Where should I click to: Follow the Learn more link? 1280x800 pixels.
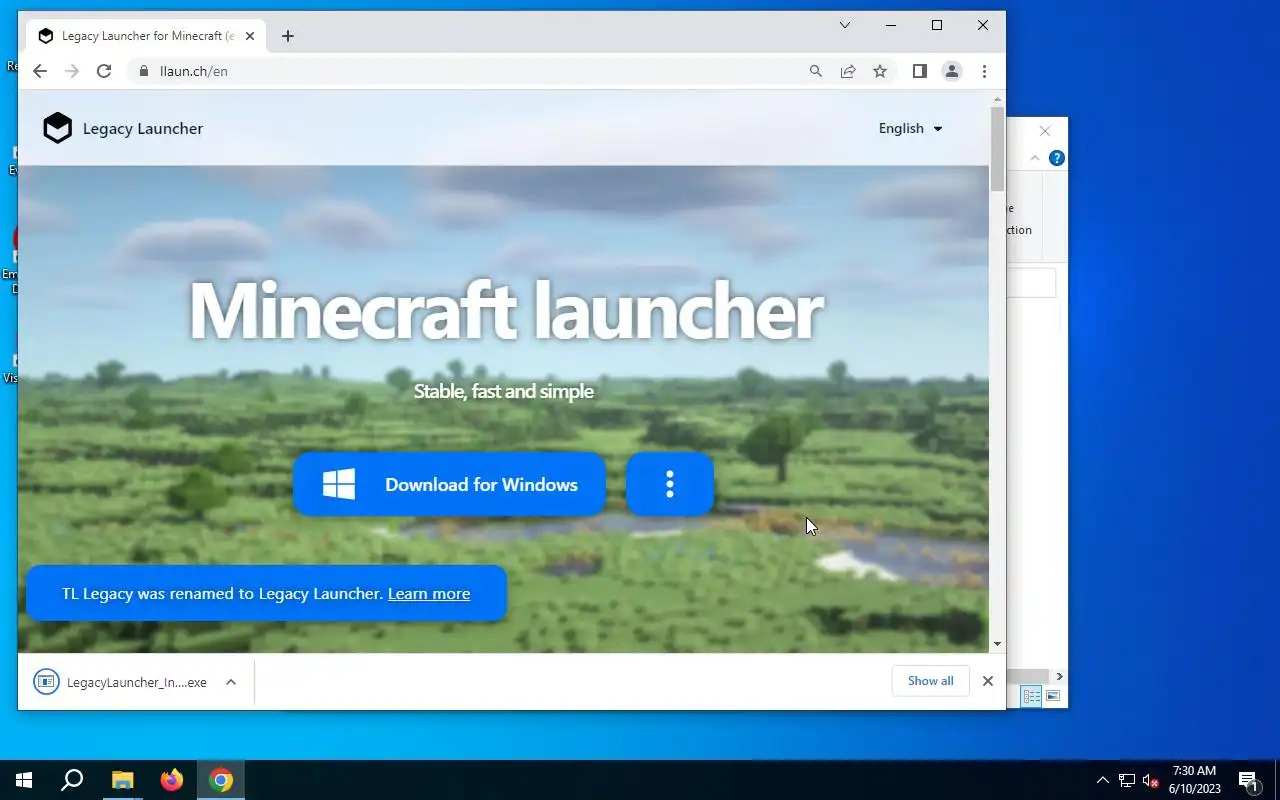click(429, 593)
